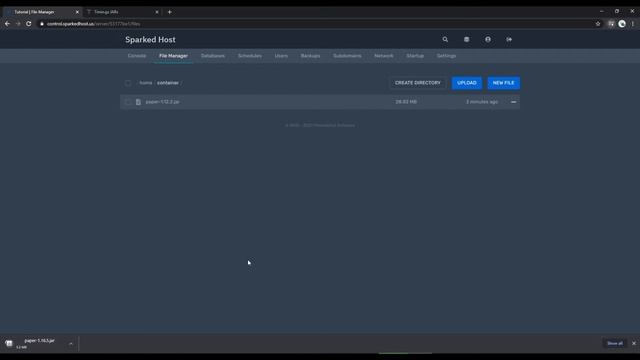Click the site lock icon in the address bar
Viewport: 640px width, 360px height.
pos(42,24)
